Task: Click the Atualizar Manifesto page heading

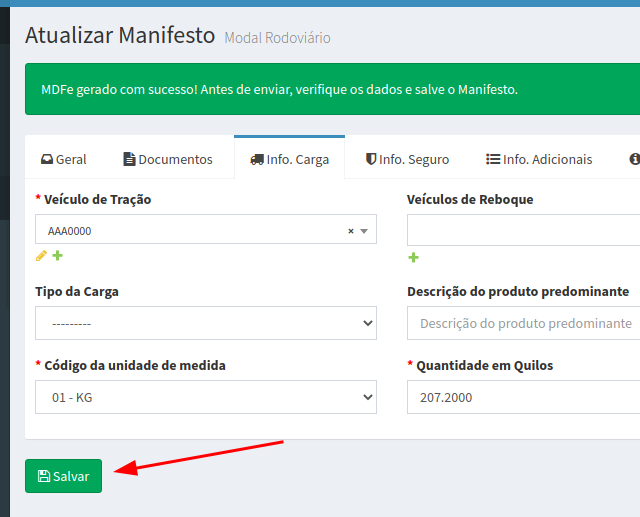Action: (x=119, y=36)
